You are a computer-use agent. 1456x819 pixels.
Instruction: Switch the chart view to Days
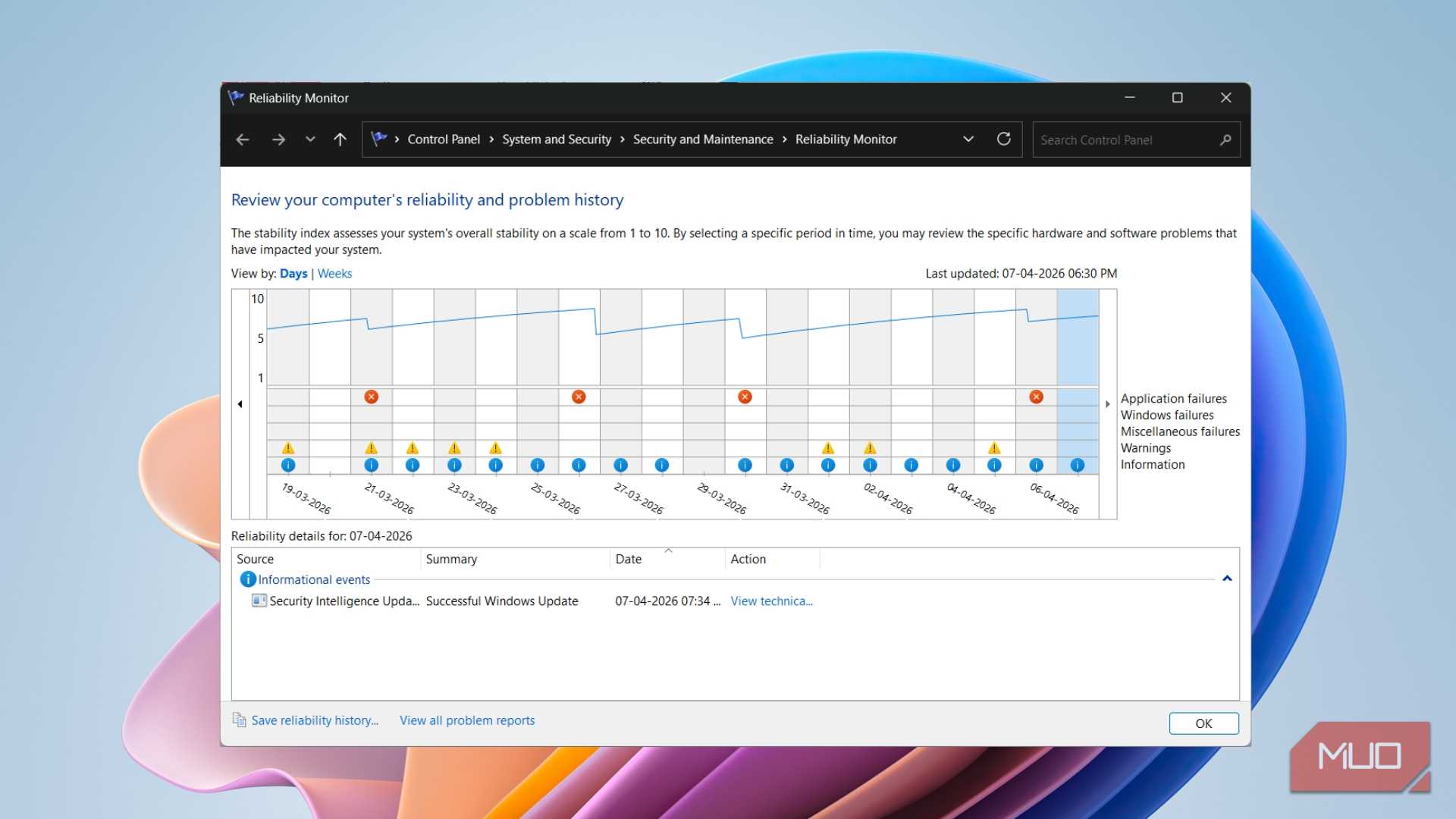293,274
